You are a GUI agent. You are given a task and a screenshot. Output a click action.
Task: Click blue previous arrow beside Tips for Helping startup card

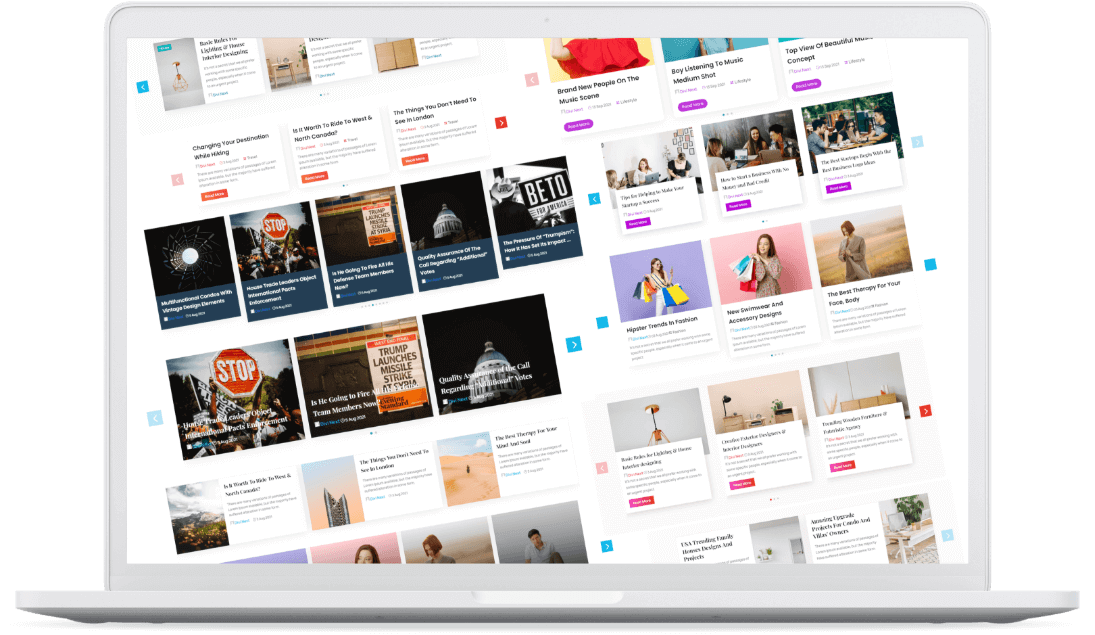point(594,199)
